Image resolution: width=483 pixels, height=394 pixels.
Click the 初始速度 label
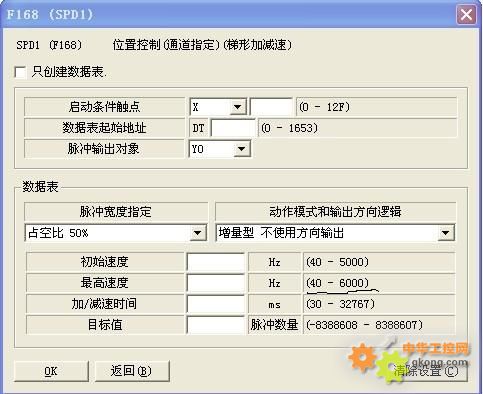[104, 262]
